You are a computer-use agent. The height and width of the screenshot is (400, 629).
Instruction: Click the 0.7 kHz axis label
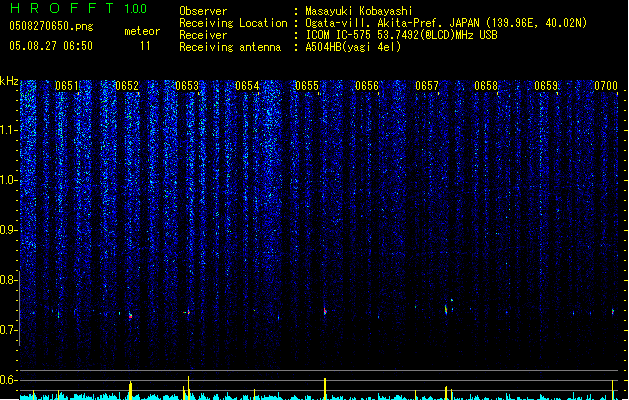pyautogui.click(x=9, y=330)
